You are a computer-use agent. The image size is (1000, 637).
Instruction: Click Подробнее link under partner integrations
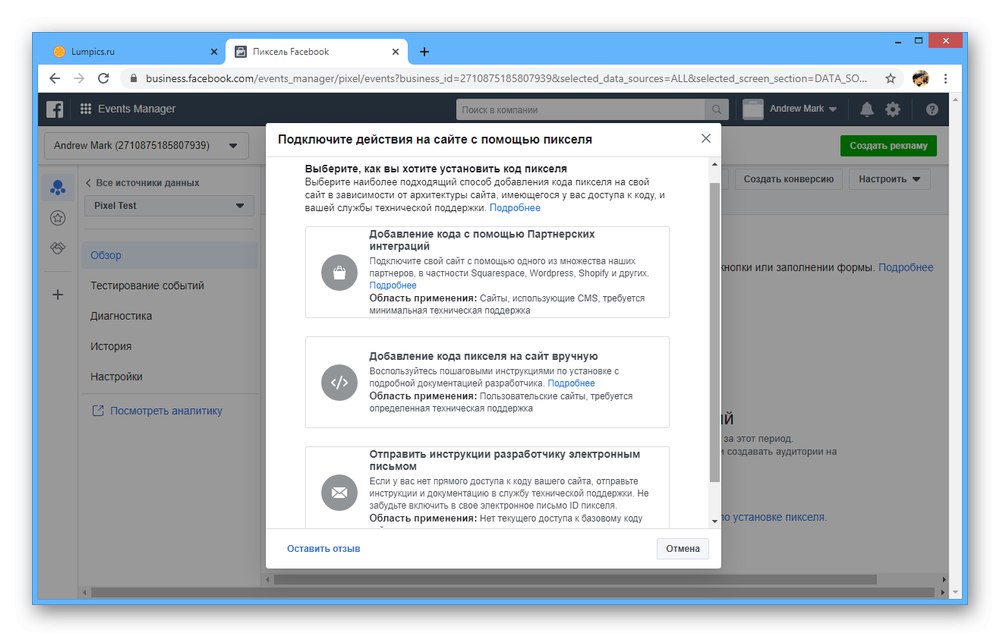click(x=393, y=286)
